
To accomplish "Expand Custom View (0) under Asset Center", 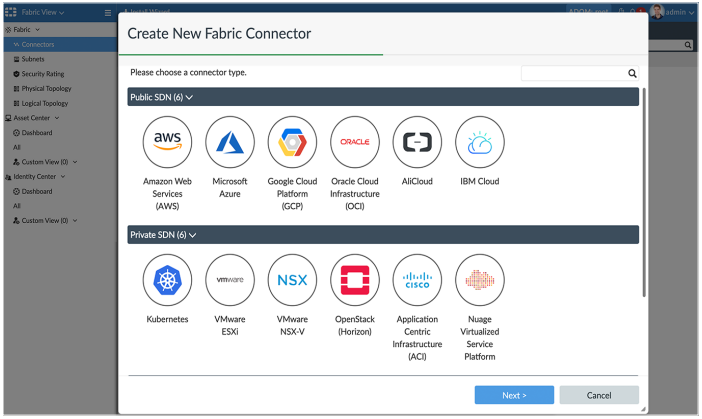I will (75, 162).
